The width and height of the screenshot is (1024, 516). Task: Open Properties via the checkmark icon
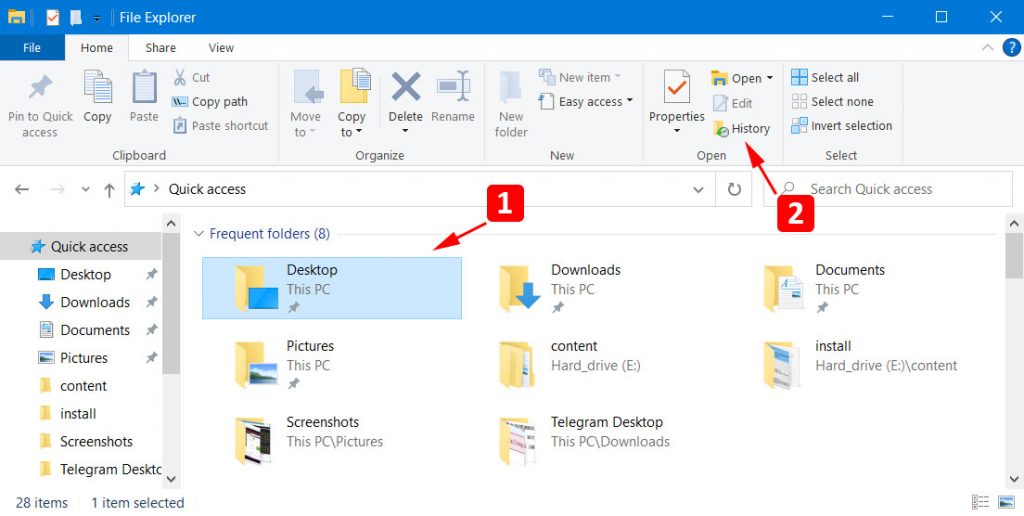tap(677, 88)
